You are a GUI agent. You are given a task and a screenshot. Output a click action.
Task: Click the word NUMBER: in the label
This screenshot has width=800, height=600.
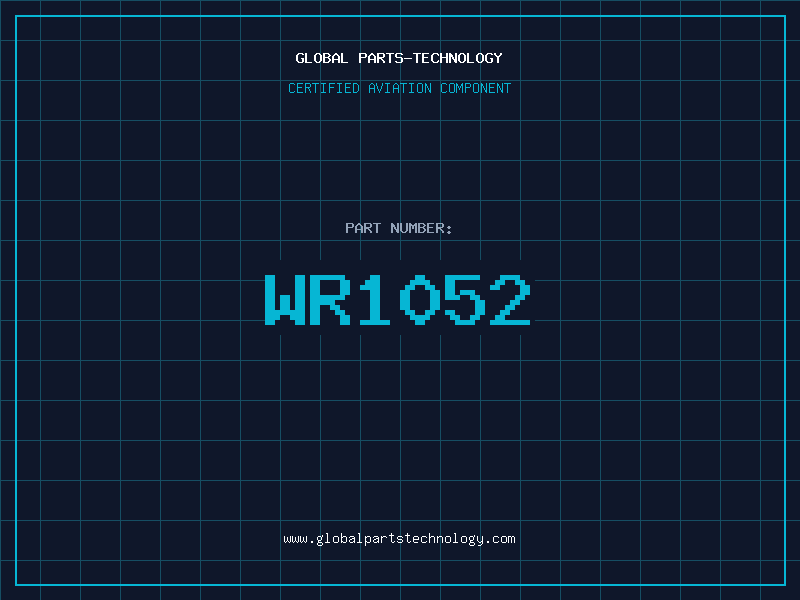[x=422, y=228]
